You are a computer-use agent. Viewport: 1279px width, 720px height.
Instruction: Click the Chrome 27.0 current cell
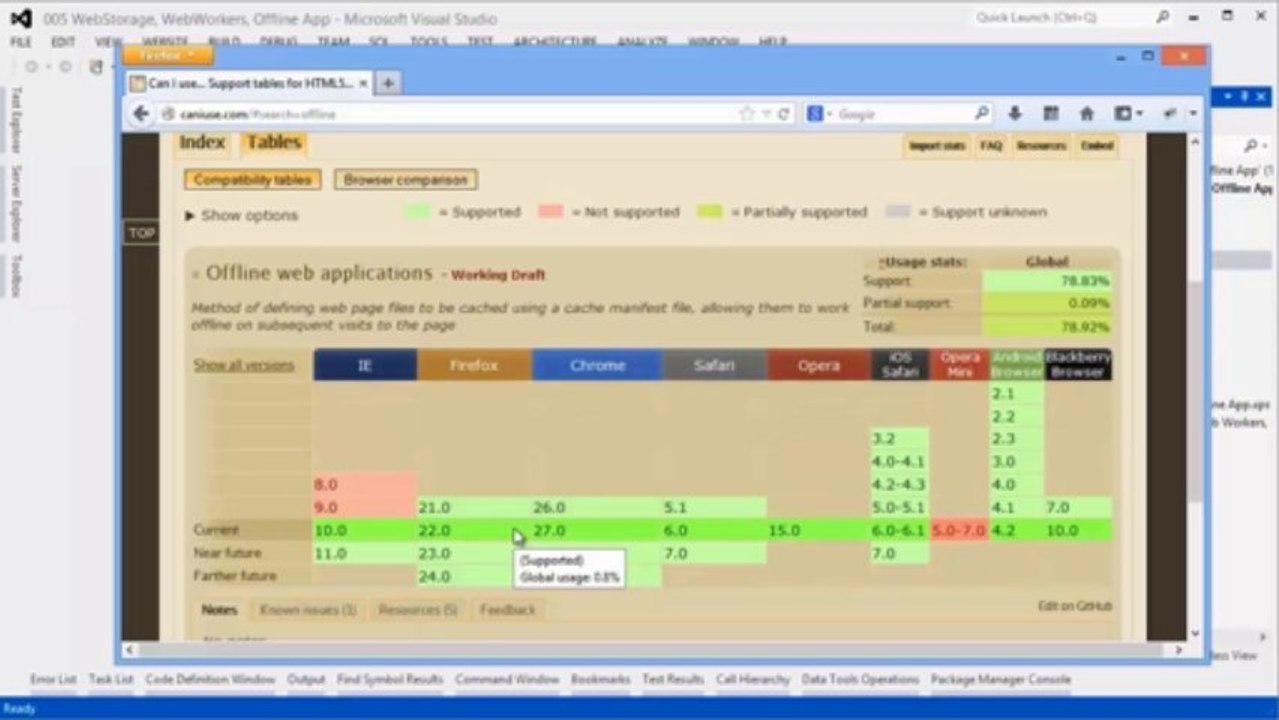coord(596,530)
